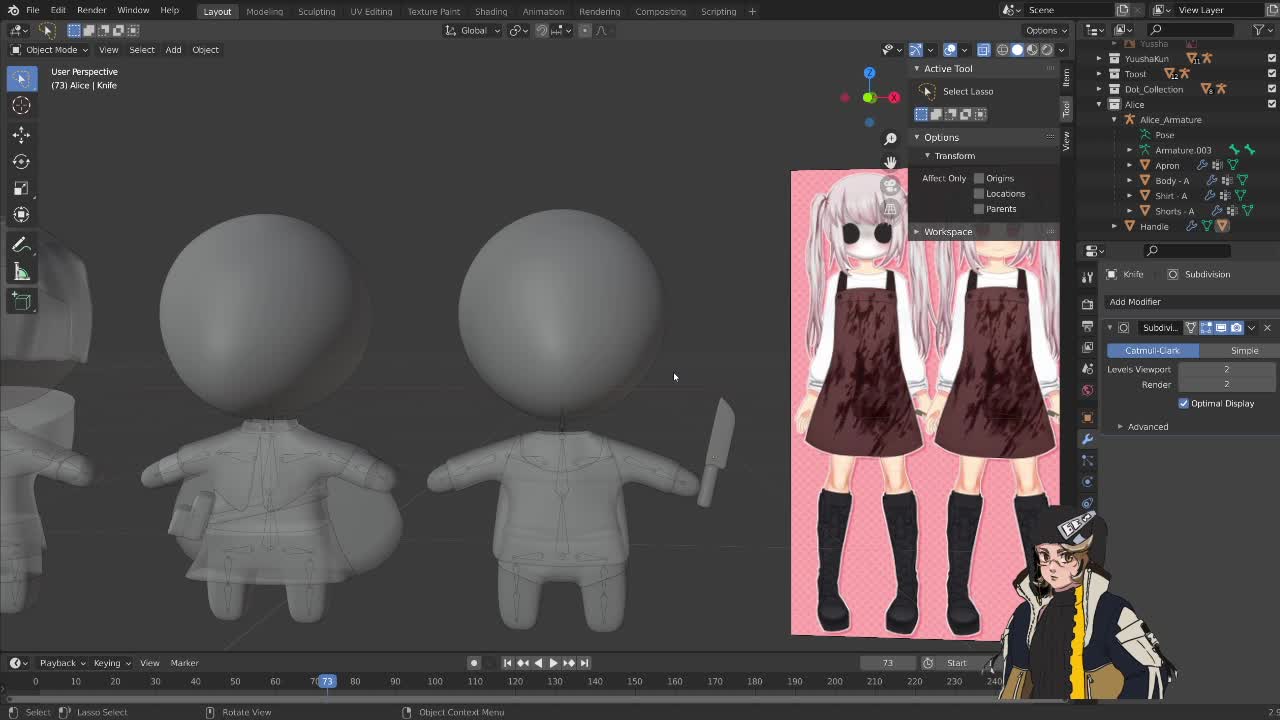This screenshot has height=720, width=1280.
Task: Click the Blender logo menu icon
Action: [12, 10]
